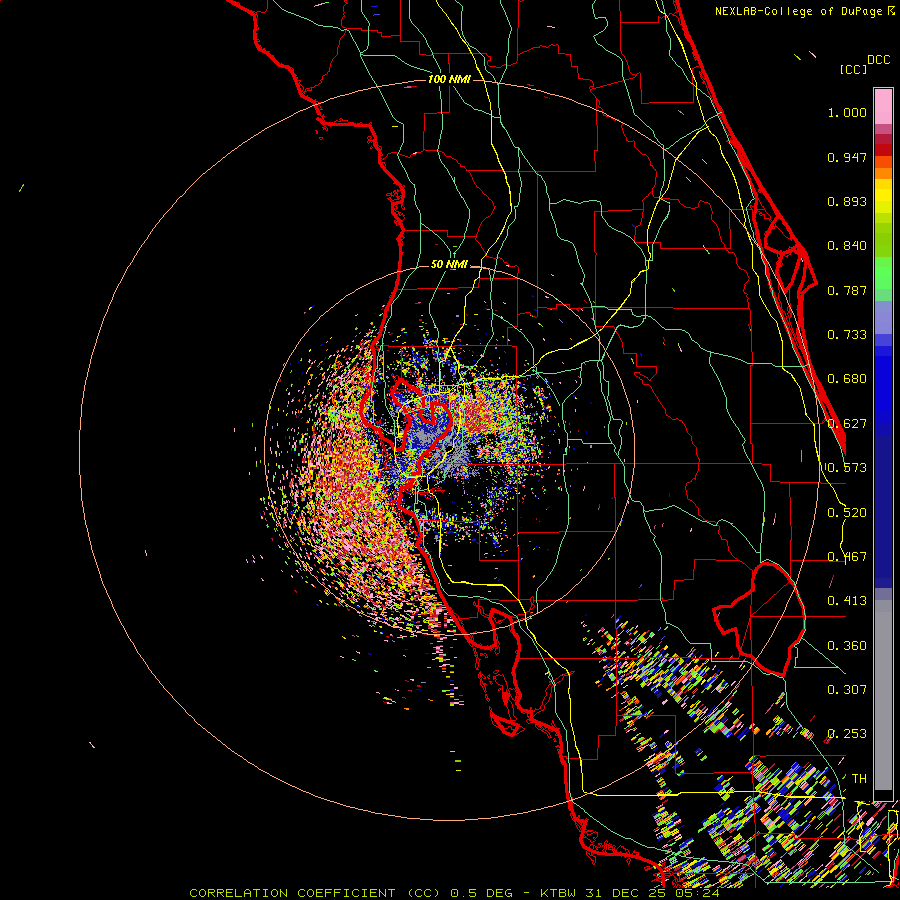This screenshot has width=900, height=900.
Task: Click the 0.360 scale value
Action: pos(847,646)
